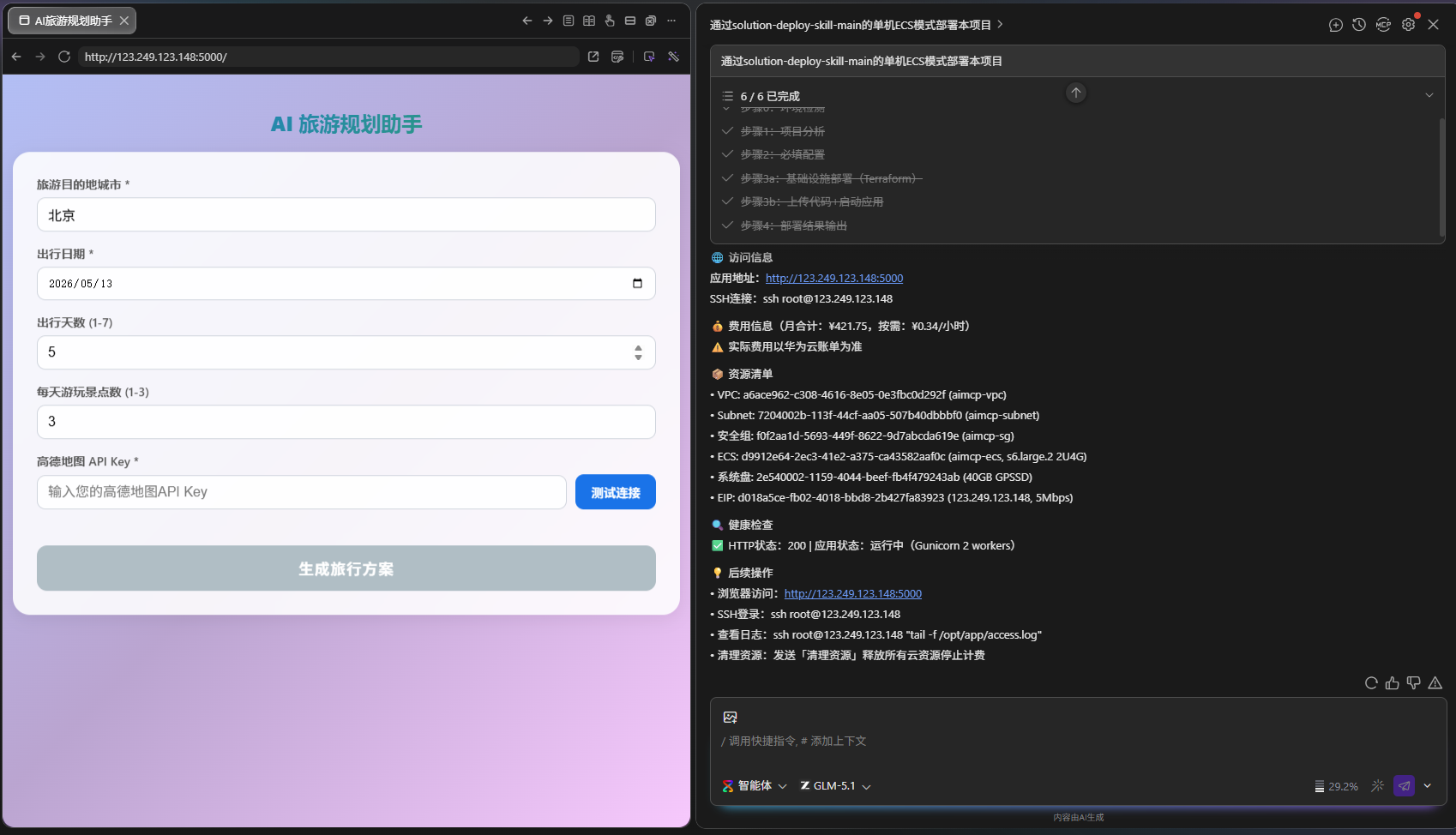Toggle the 步骤2: 必填配置 checkmark
Screen dimensions: 1456x835
[x=727, y=154]
